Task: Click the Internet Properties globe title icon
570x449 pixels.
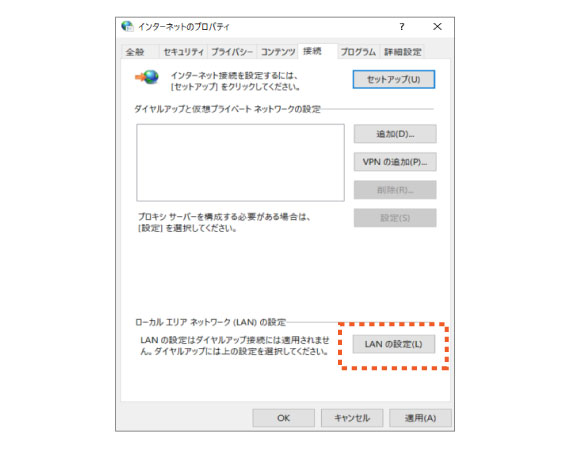Action: pos(127,26)
